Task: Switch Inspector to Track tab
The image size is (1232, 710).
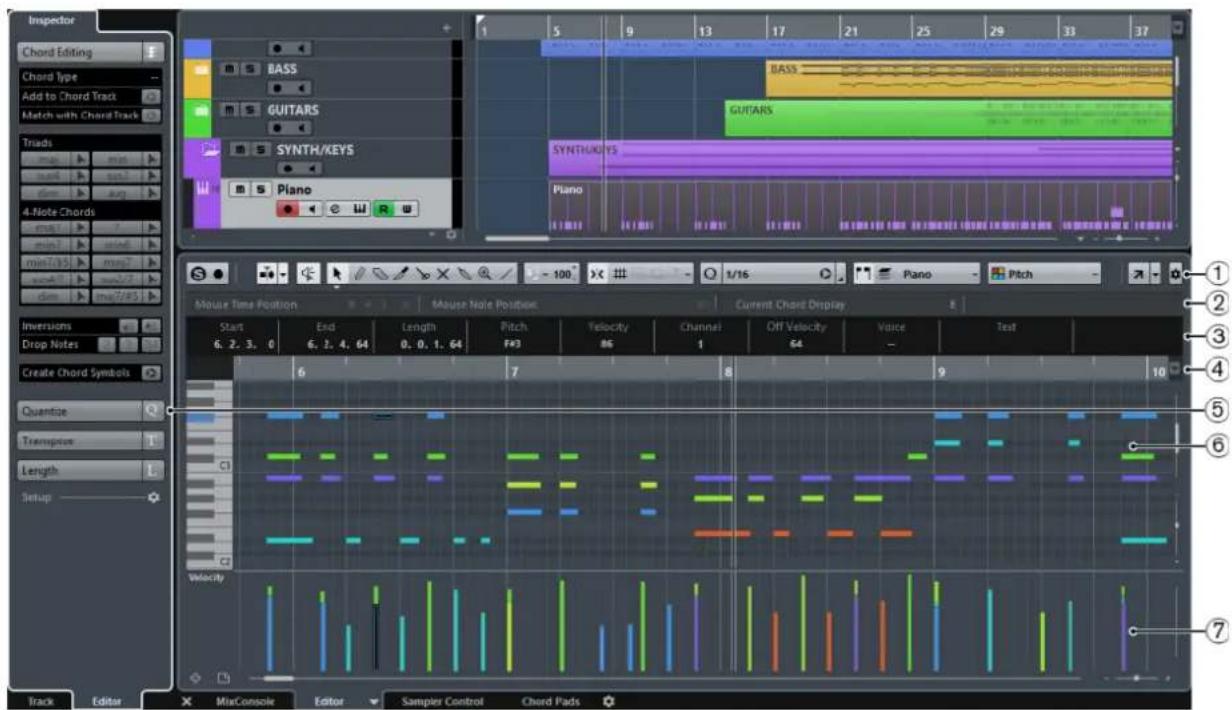Action: click(x=40, y=702)
